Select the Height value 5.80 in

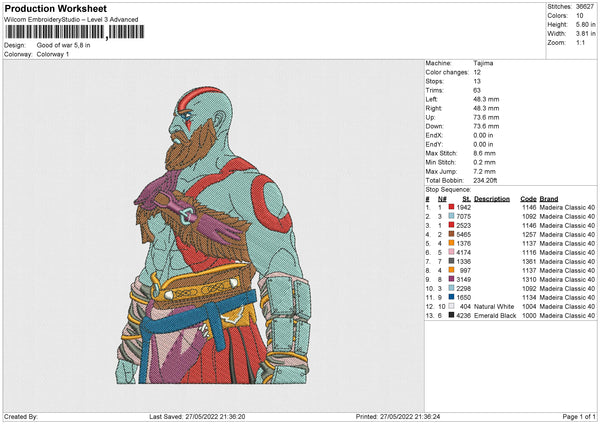point(585,24)
